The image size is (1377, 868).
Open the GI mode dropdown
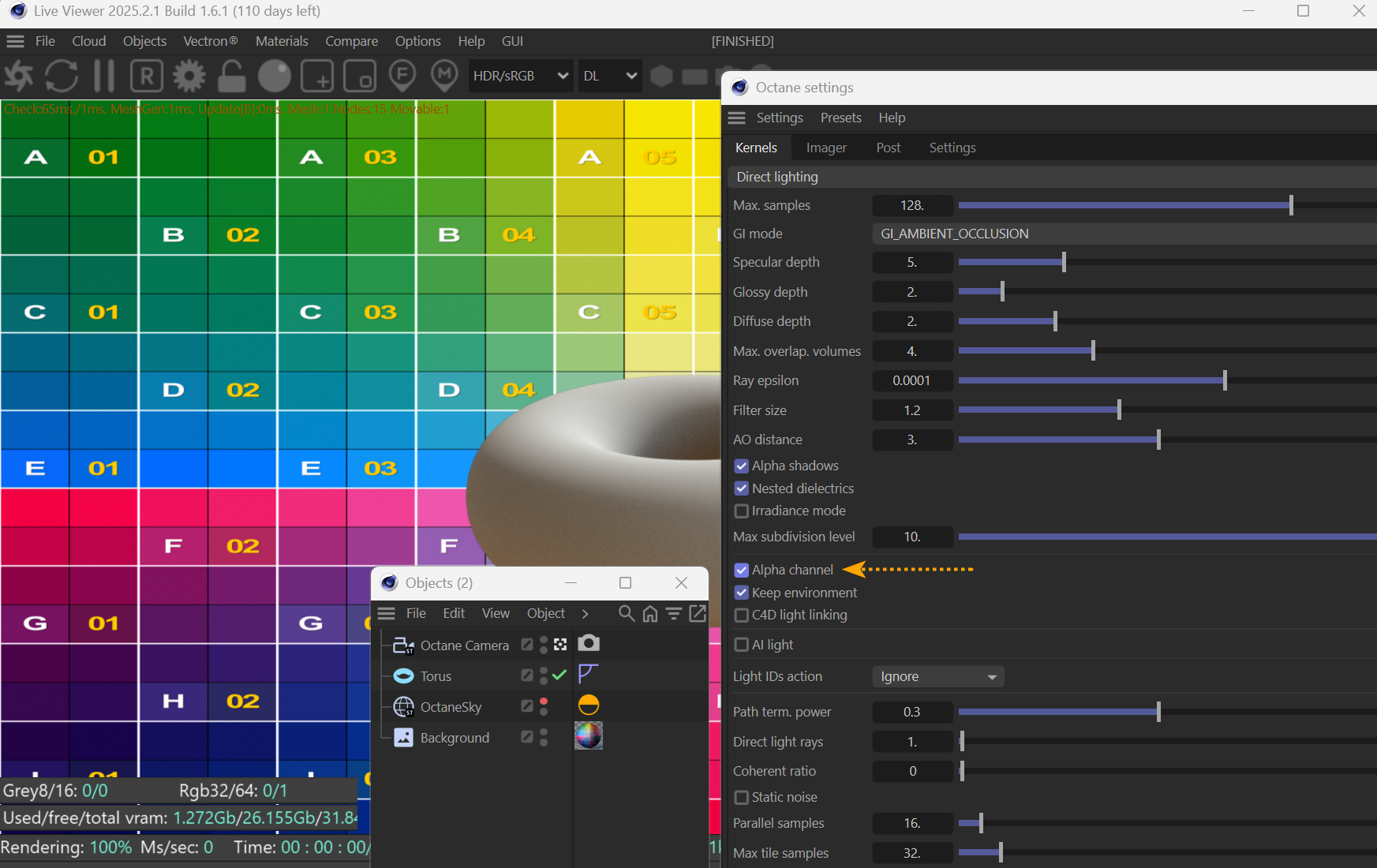[x=1124, y=234]
